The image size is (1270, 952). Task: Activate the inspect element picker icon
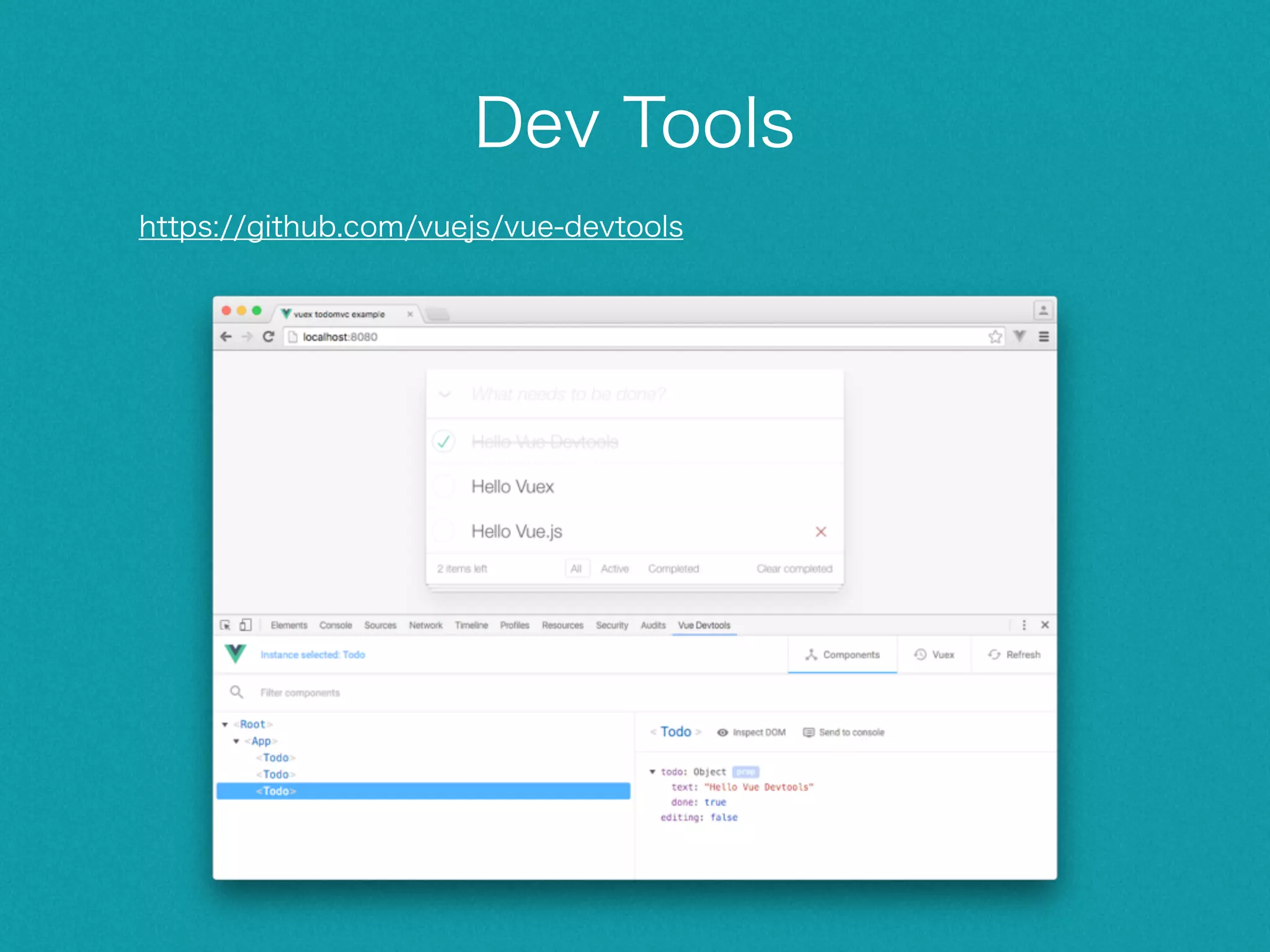pyautogui.click(x=225, y=625)
